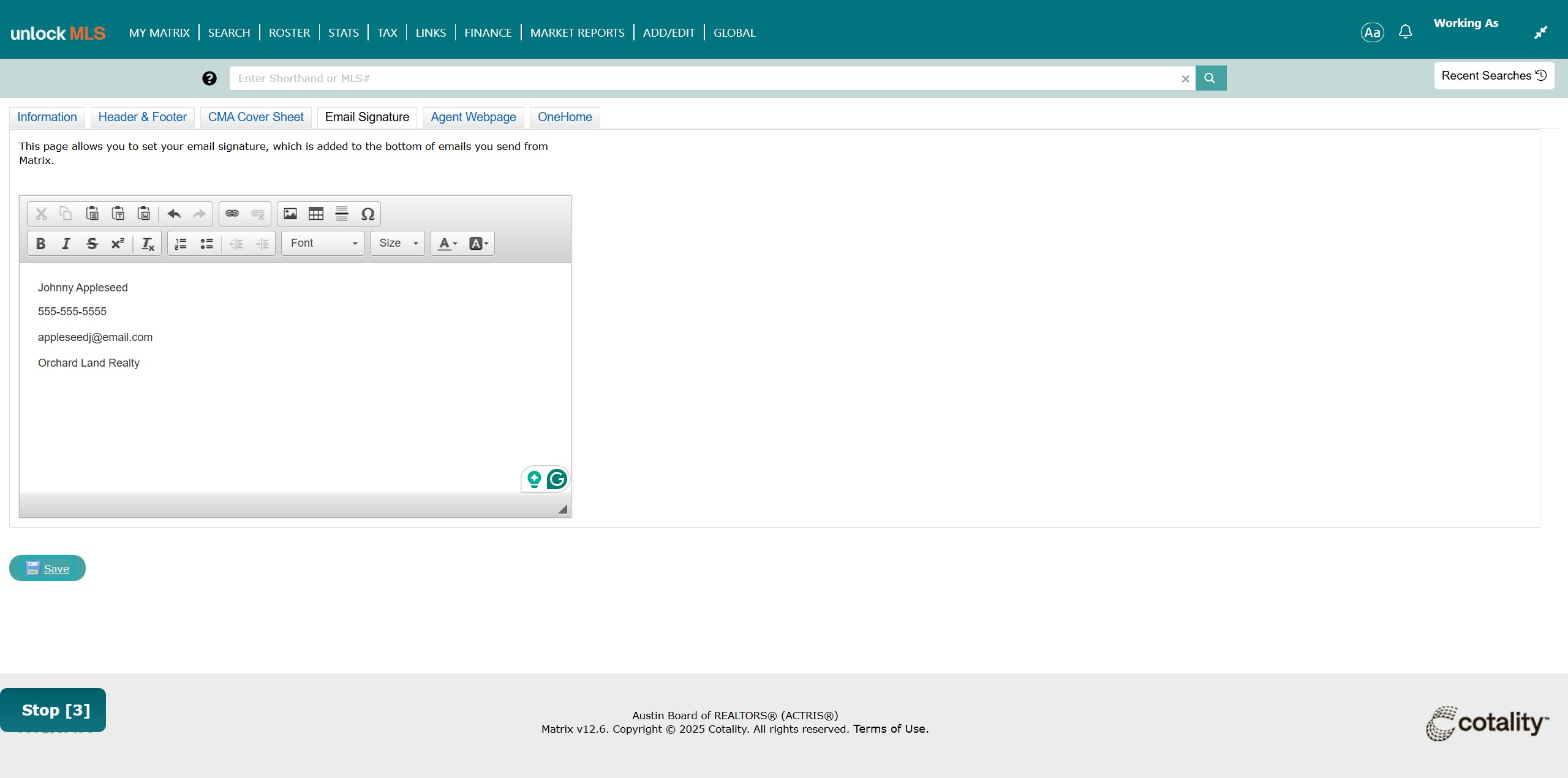This screenshot has width=1568, height=778.
Task: Click the increase indent icon
Action: (x=262, y=244)
